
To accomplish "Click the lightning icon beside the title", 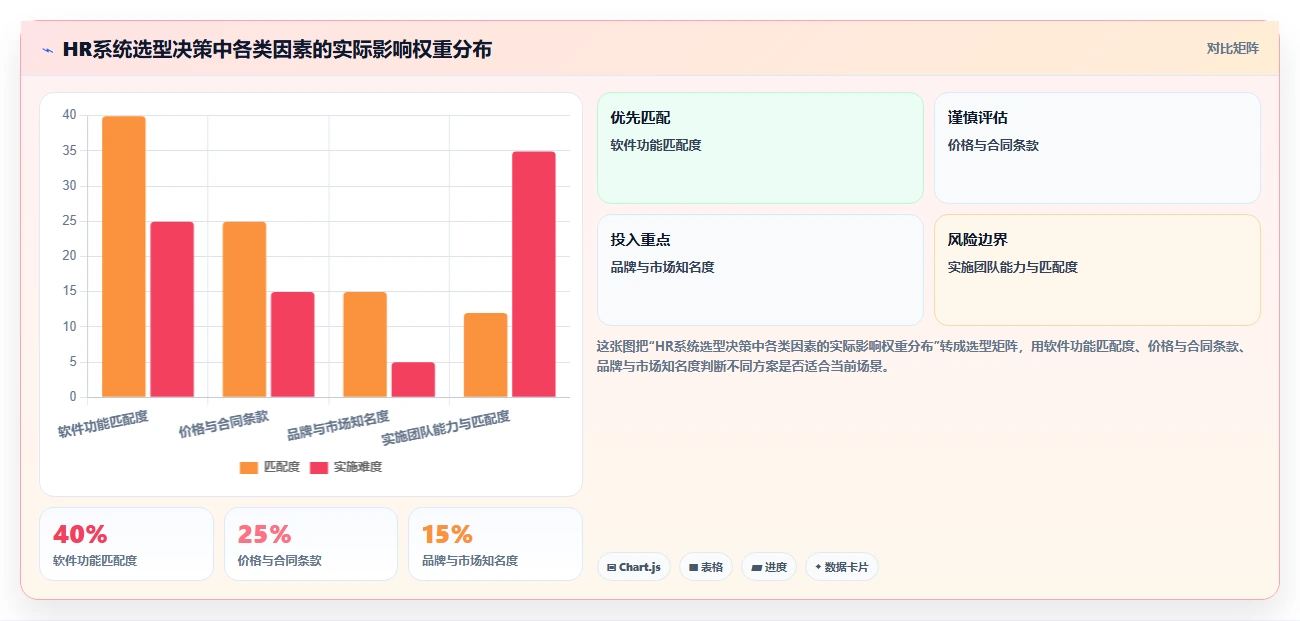I will (x=47, y=50).
